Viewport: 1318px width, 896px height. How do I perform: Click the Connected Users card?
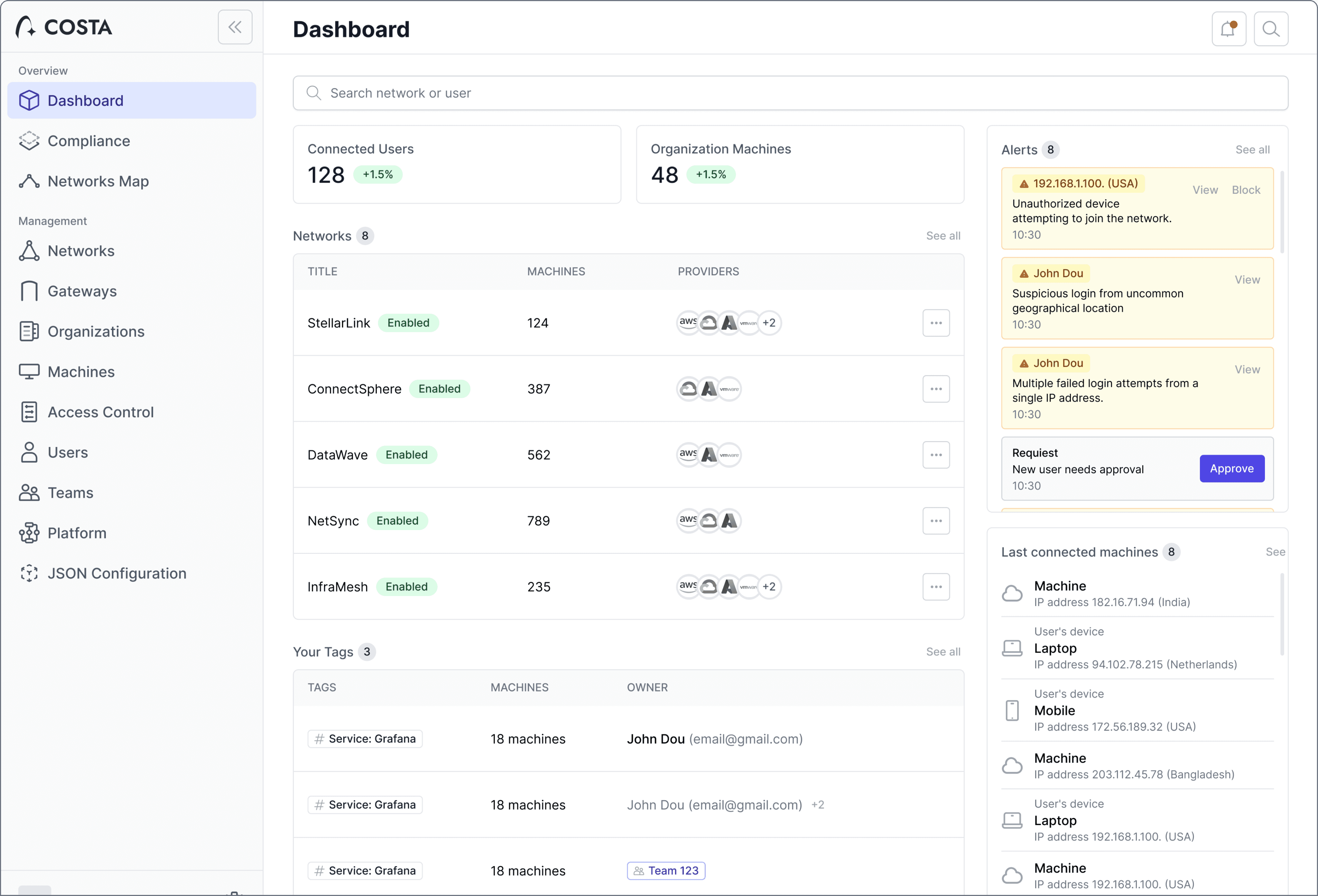pos(457,164)
